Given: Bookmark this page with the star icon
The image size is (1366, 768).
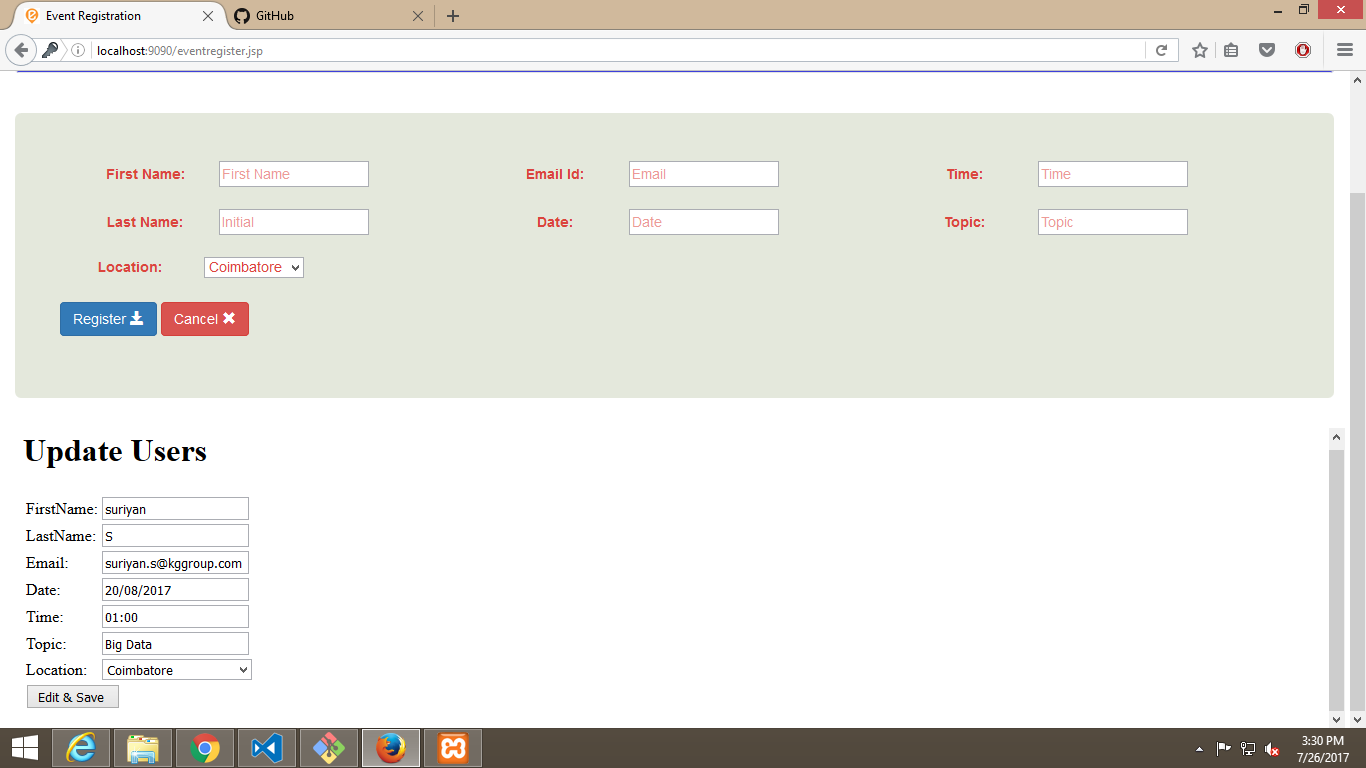Looking at the screenshot, I should point(1200,50).
